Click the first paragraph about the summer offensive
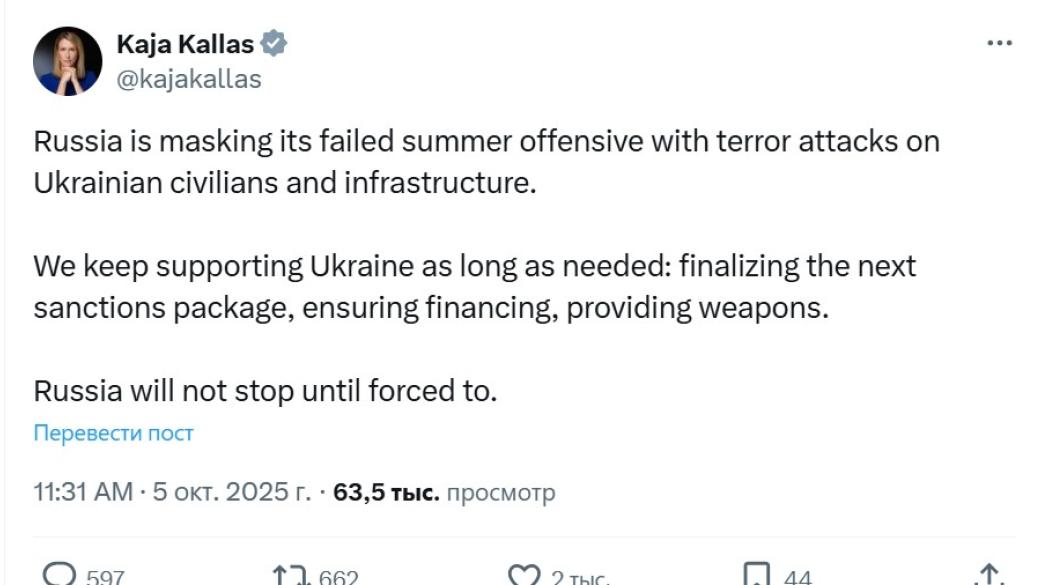This screenshot has height=585, width=1040. 486,163
